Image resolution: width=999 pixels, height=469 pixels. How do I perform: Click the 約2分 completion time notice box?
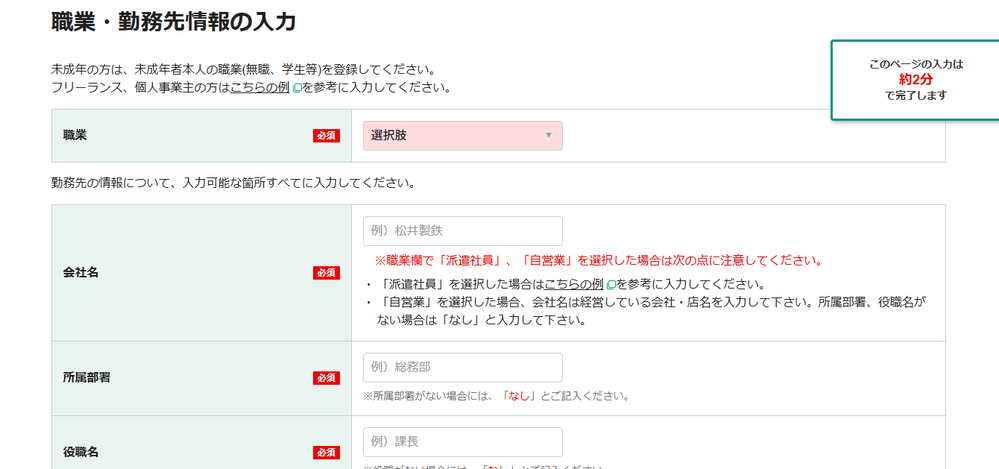[x=915, y=80]
